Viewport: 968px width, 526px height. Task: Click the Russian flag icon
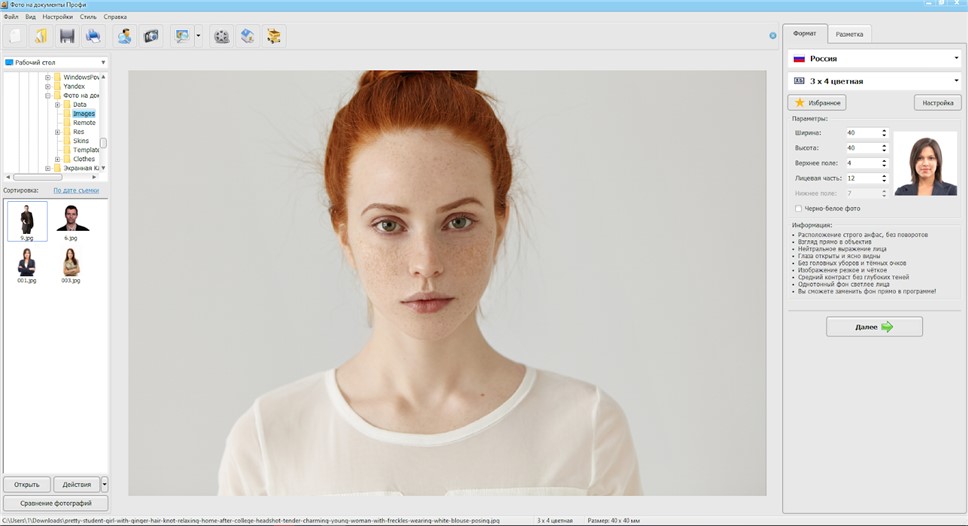[799, 59]
